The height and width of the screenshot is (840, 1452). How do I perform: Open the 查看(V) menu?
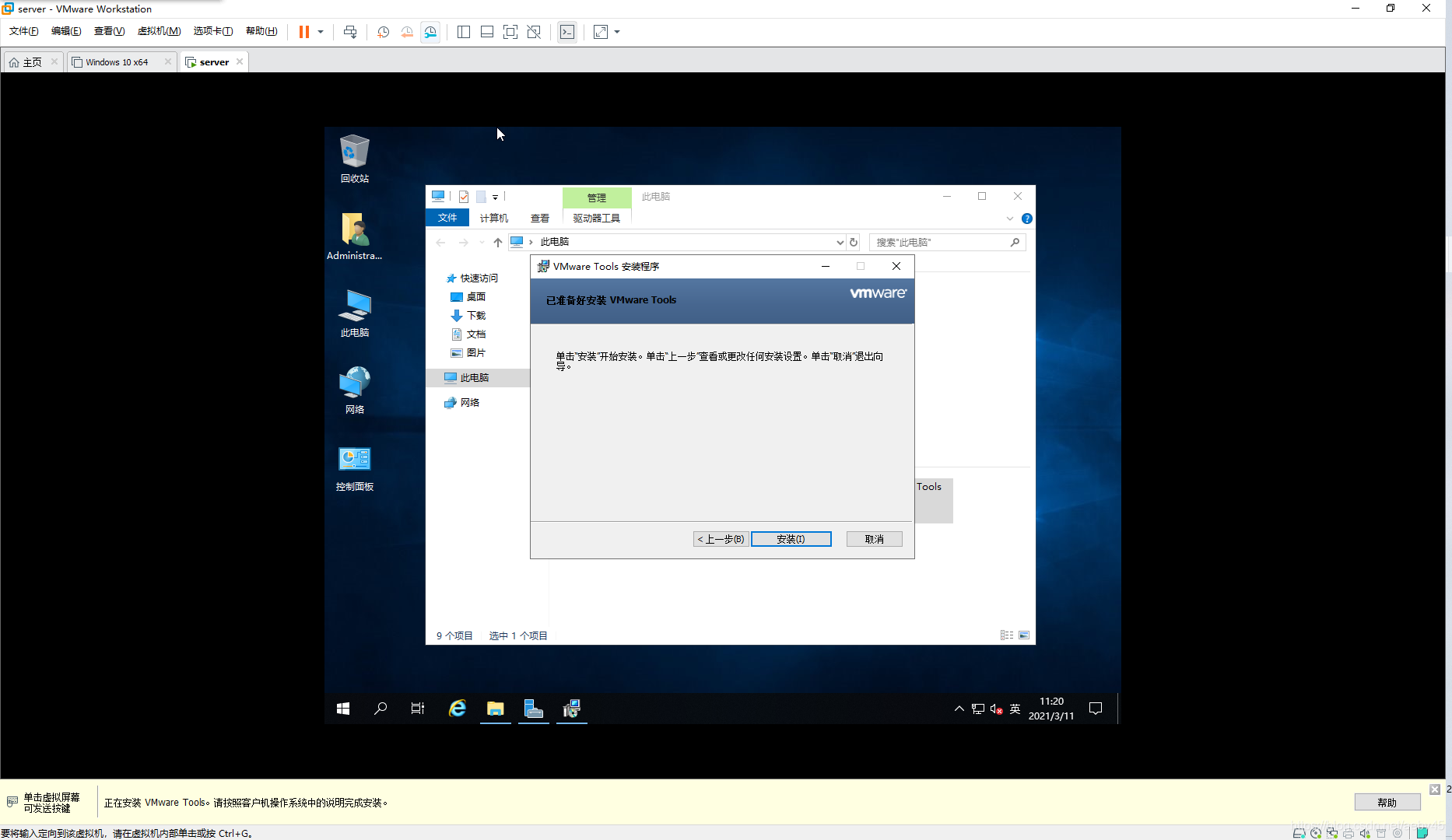(x=109, y=31)
